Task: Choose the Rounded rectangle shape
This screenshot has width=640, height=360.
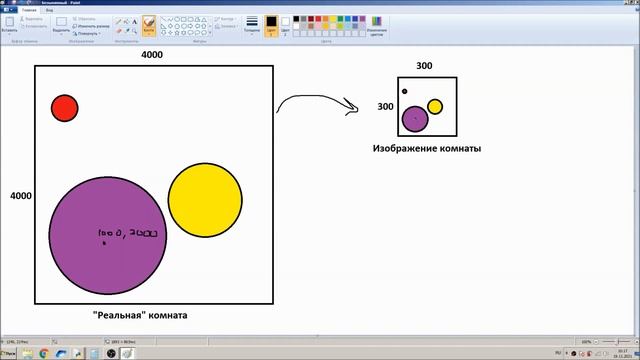Action: (x=191, y=19)
